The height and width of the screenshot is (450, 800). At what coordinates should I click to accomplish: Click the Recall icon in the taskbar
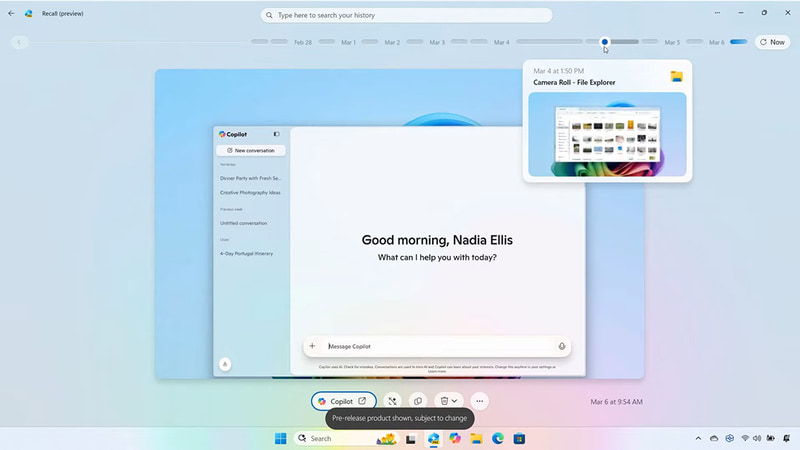[x=434, y=439]
